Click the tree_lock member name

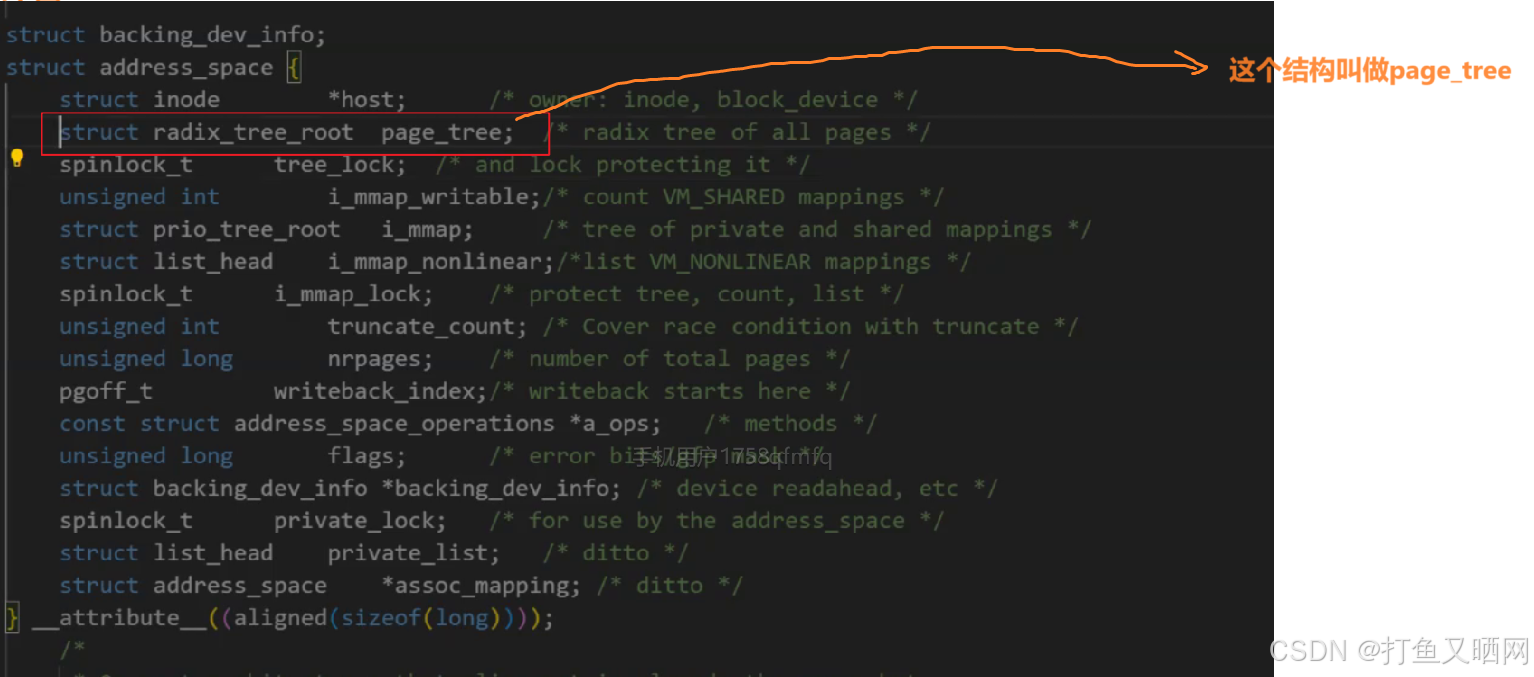[338, 165]
